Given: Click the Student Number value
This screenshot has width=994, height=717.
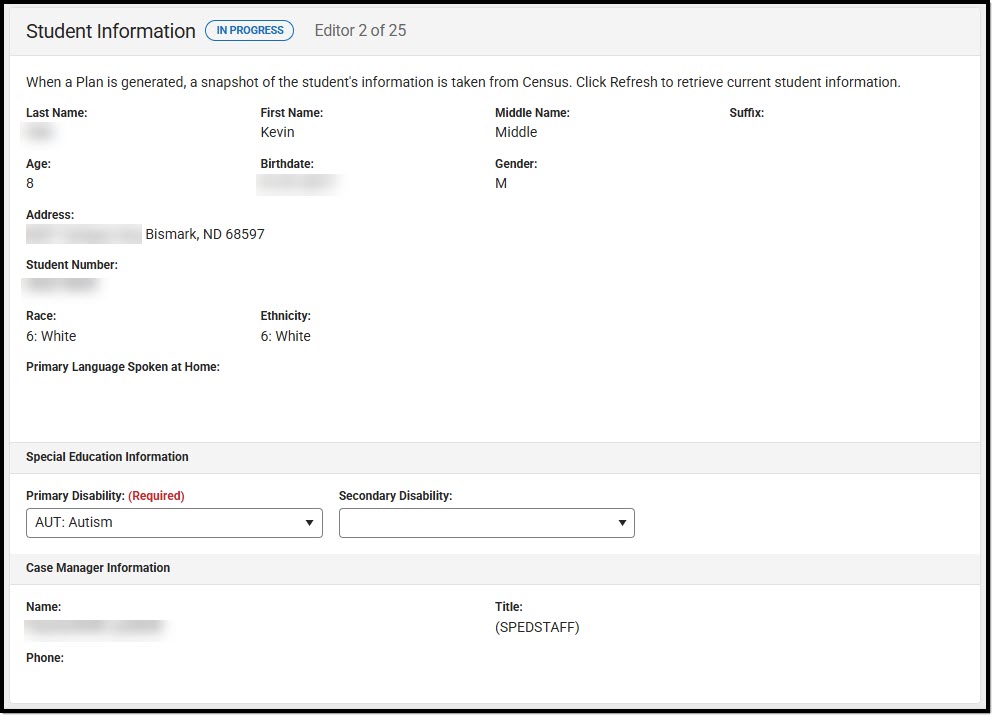Looking at the screenshot, I should pyautogui.click(x=61, y=284).
